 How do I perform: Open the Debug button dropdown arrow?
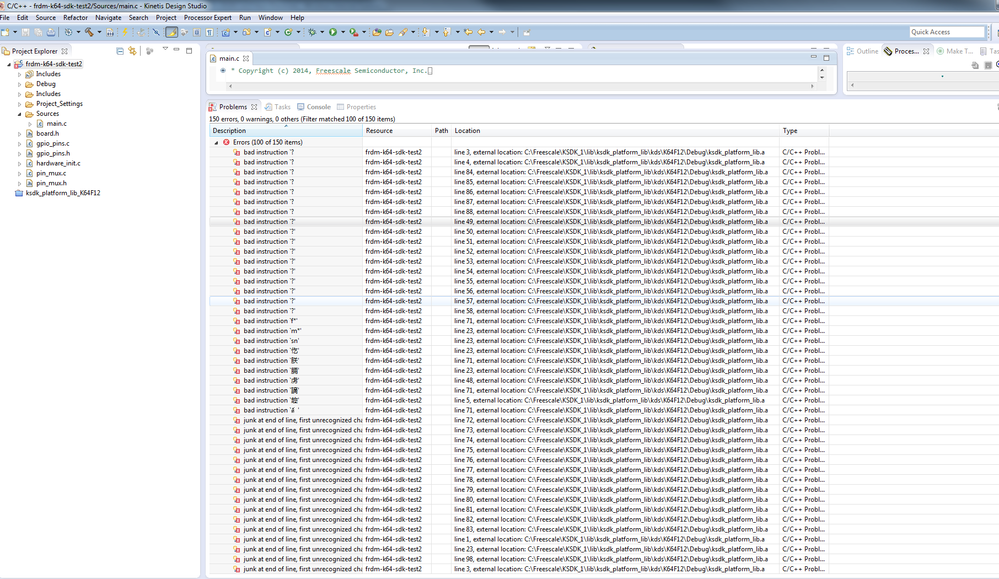click(x=322, y=32)
